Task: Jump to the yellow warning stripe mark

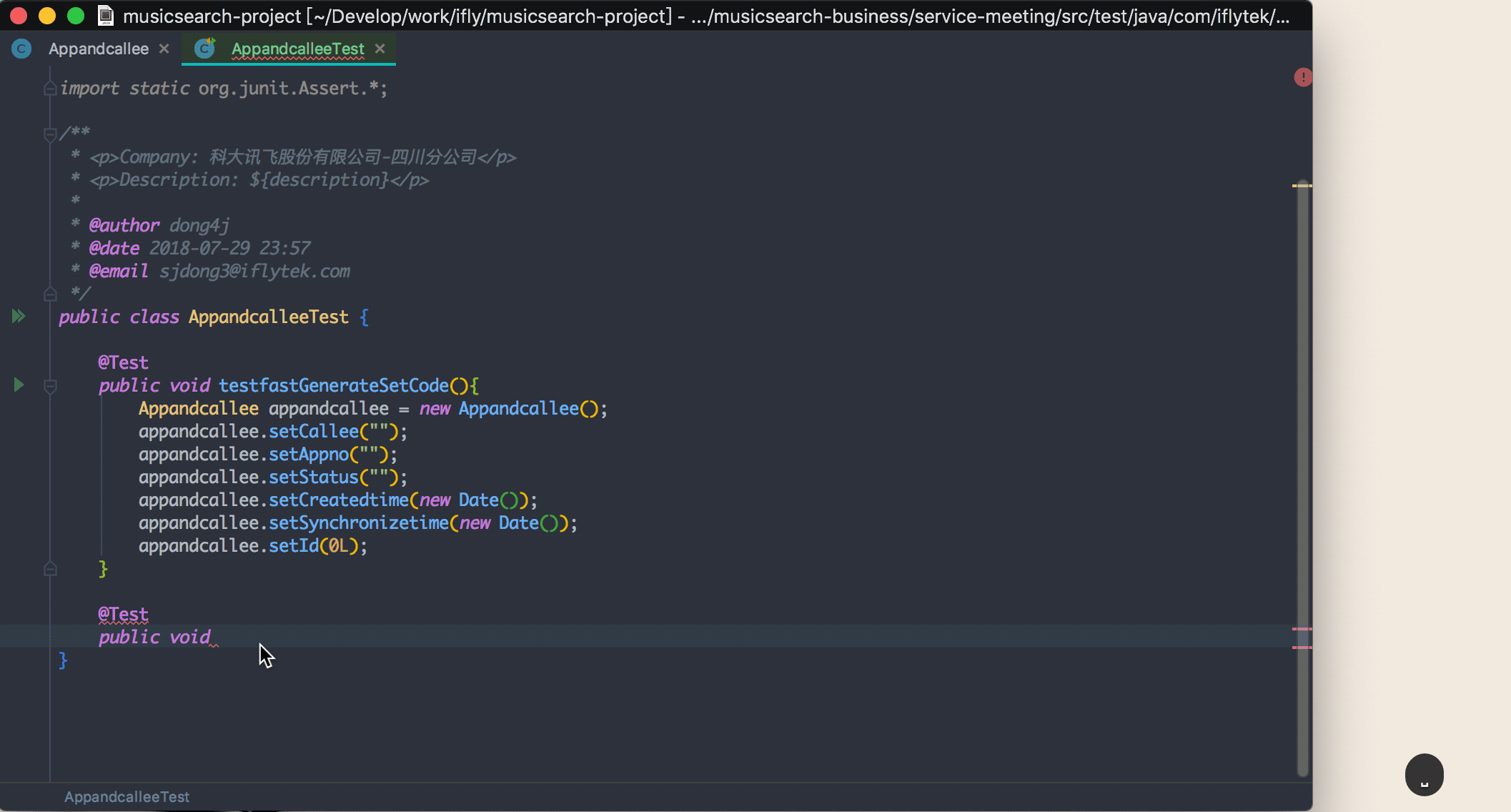Action: tap(1302, 186)
